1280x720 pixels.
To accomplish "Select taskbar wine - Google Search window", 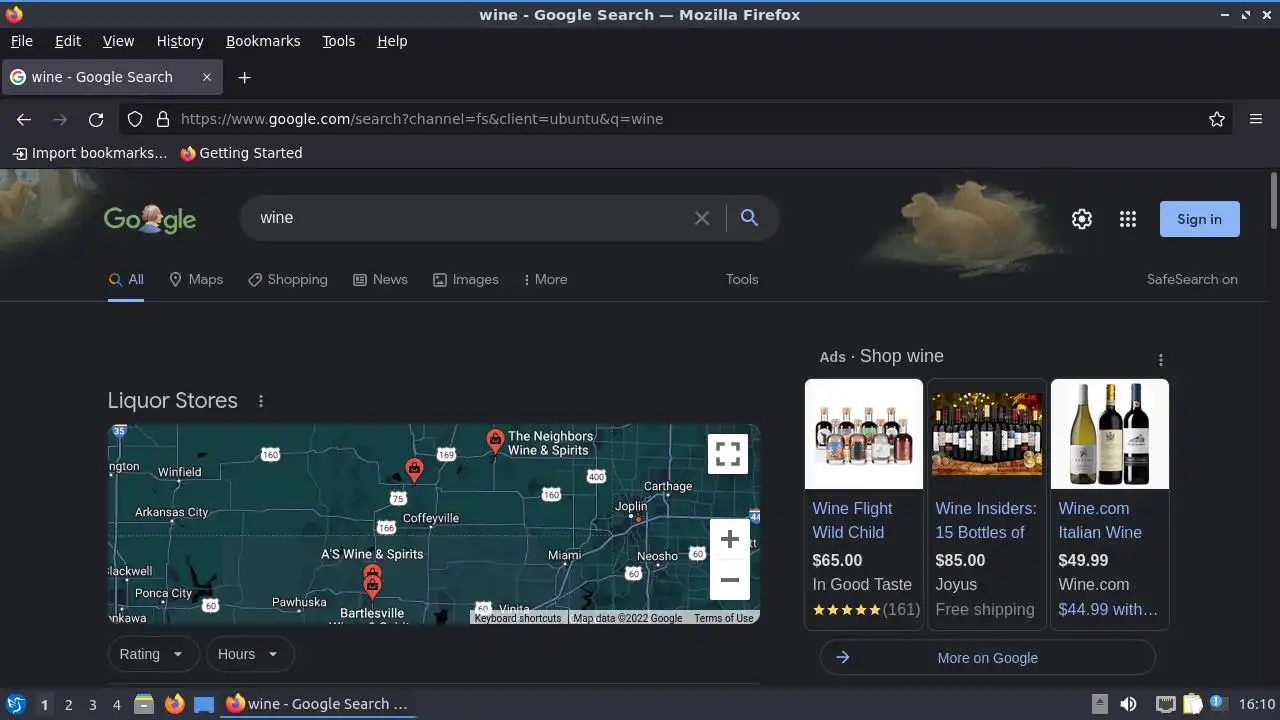I will (317, 704).
